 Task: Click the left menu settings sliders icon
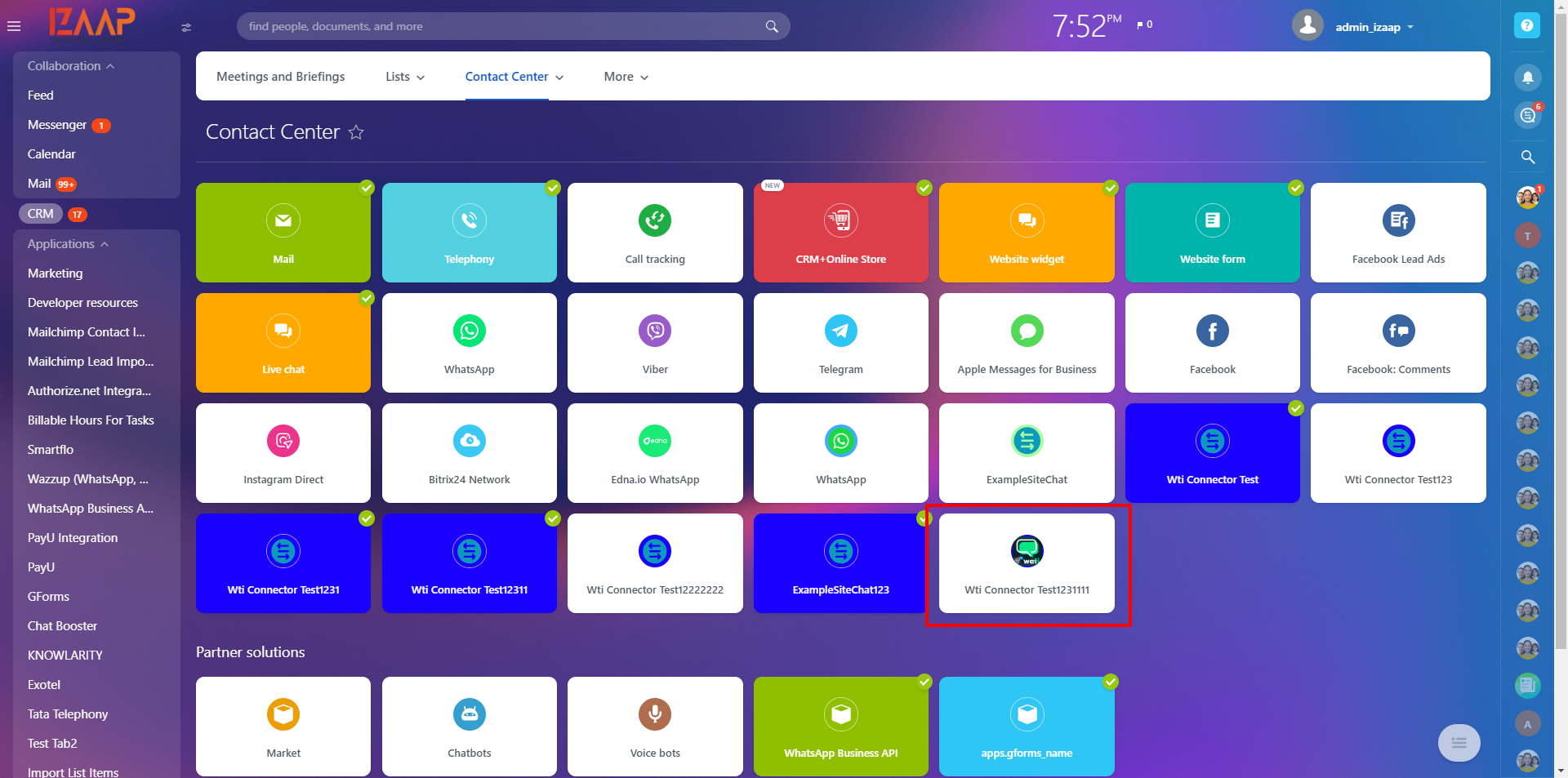[x=186, y=27]
